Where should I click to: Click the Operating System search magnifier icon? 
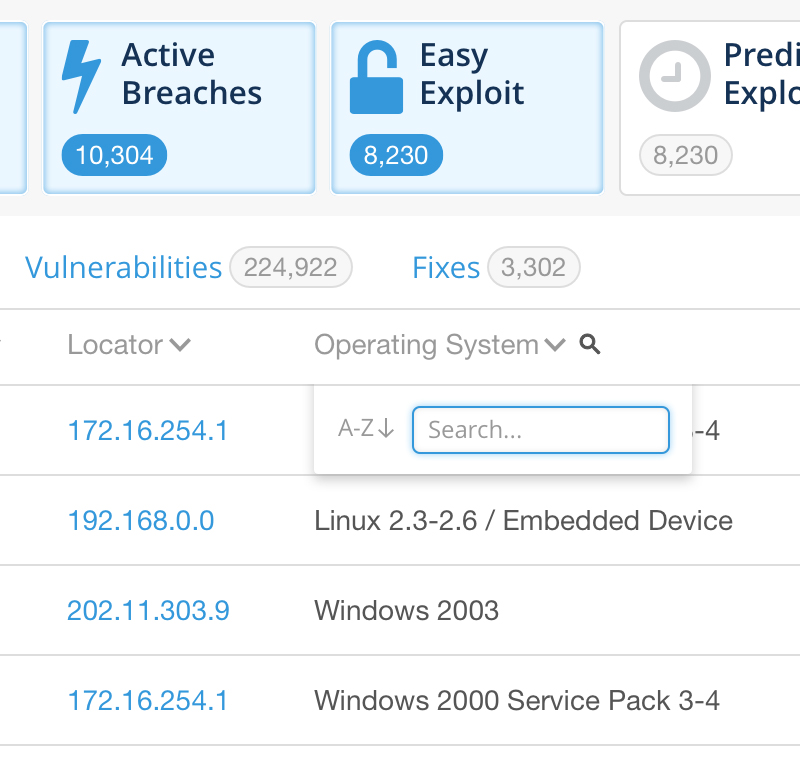pyautogui.click(x=590, y=344)
